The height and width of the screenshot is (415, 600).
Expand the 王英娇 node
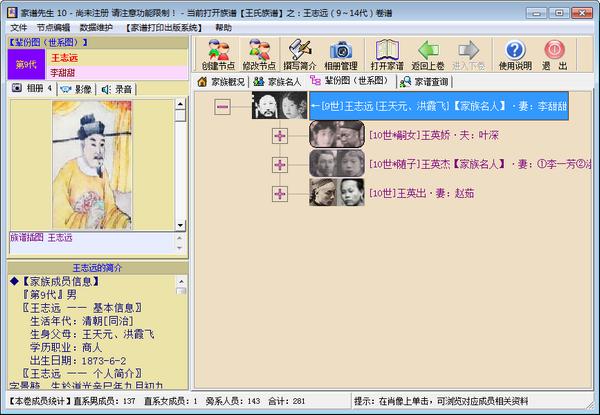point(280,136)
